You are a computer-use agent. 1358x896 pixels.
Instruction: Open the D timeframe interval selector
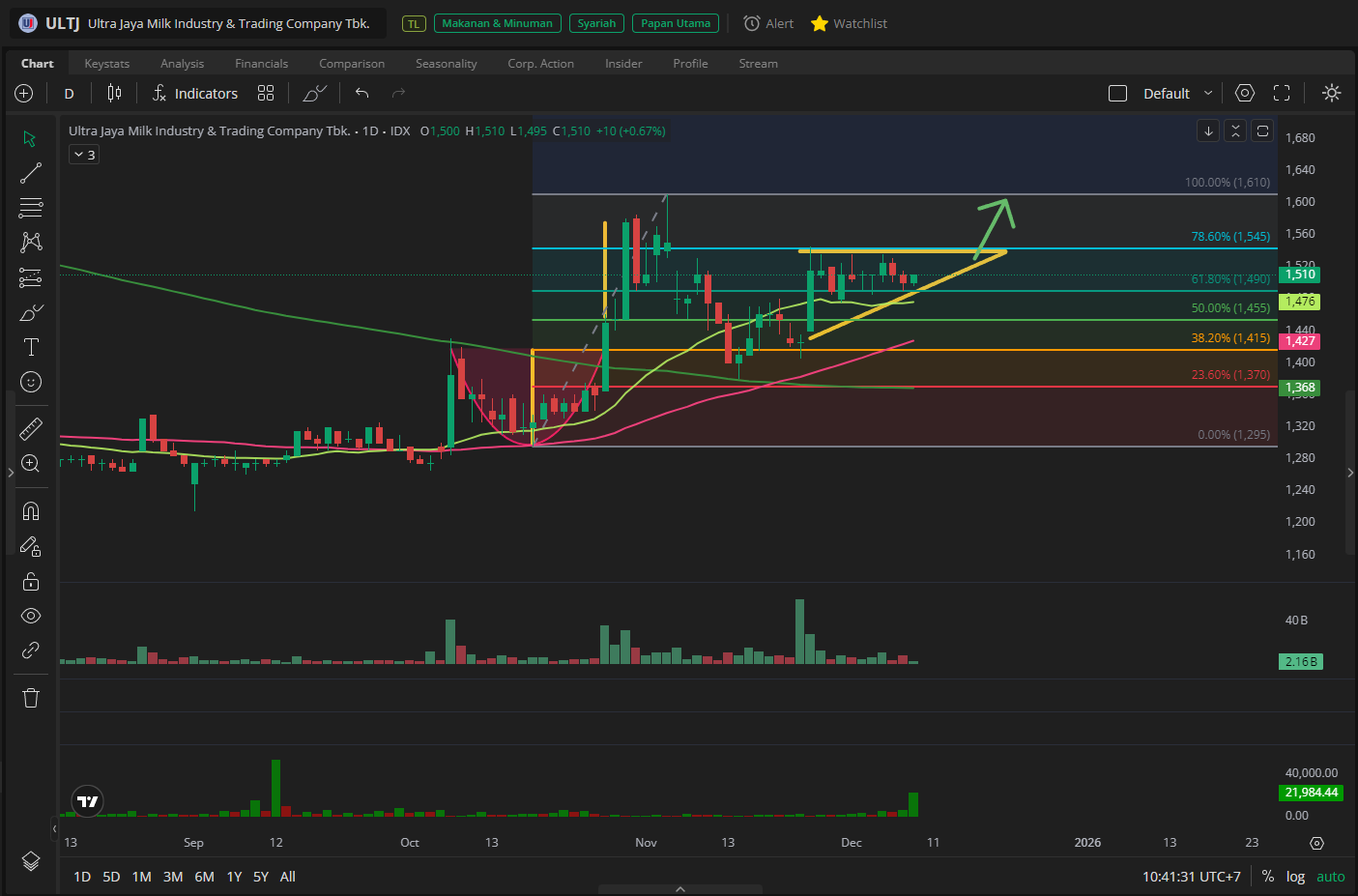69,94
